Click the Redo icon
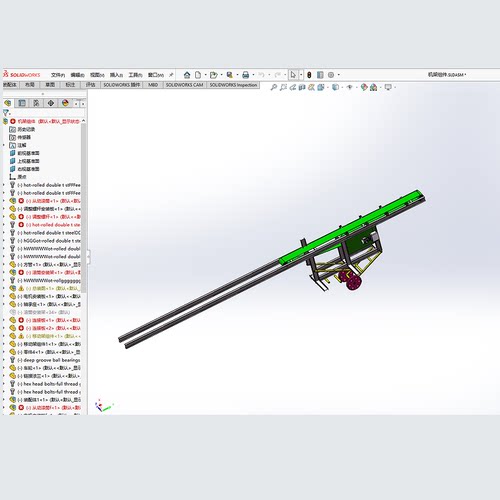 (277, 75)
